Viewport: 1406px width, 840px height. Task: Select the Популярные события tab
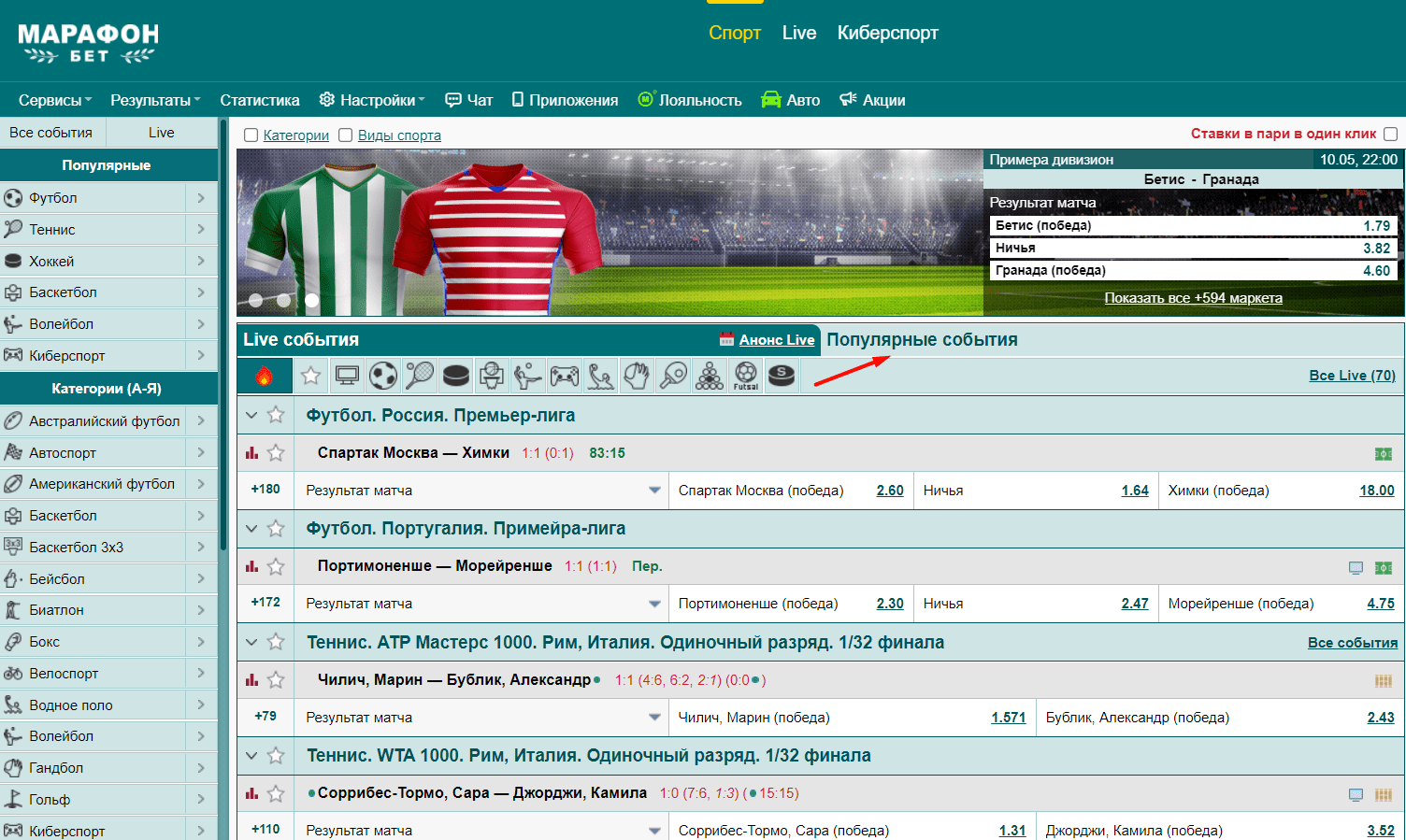(x=922, y=339)
